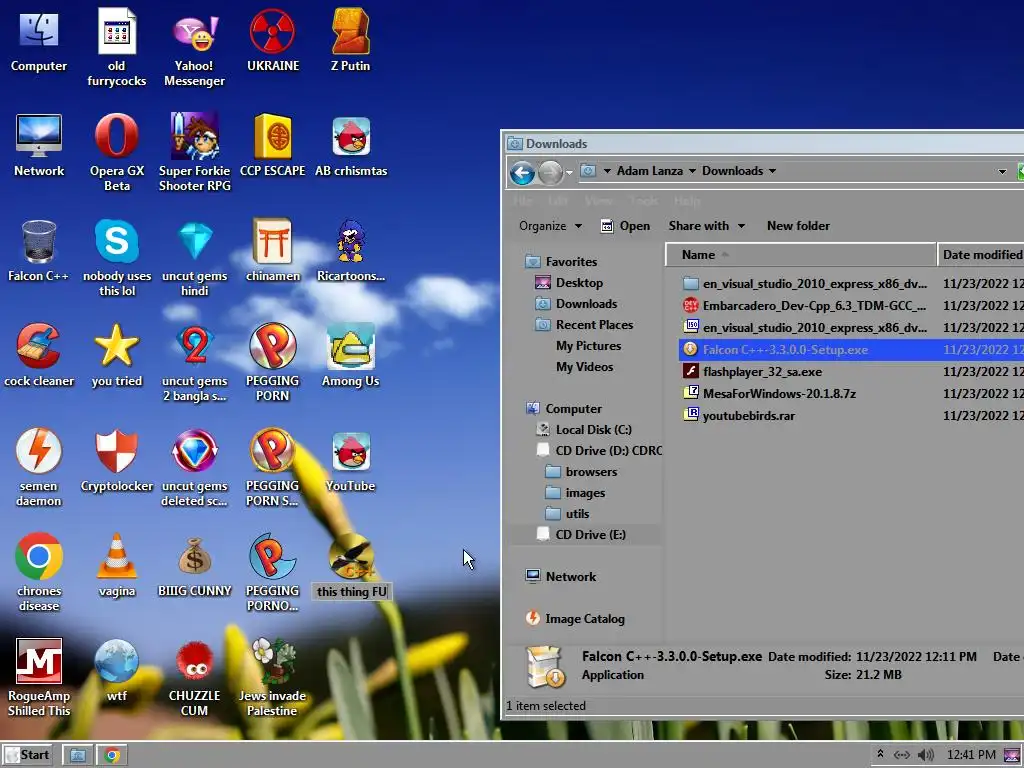Image resolution: width=1024 pixels, height=768 pixels.
Task: Select the RogueAmp Shilled This icon
Action: (39, 678)
